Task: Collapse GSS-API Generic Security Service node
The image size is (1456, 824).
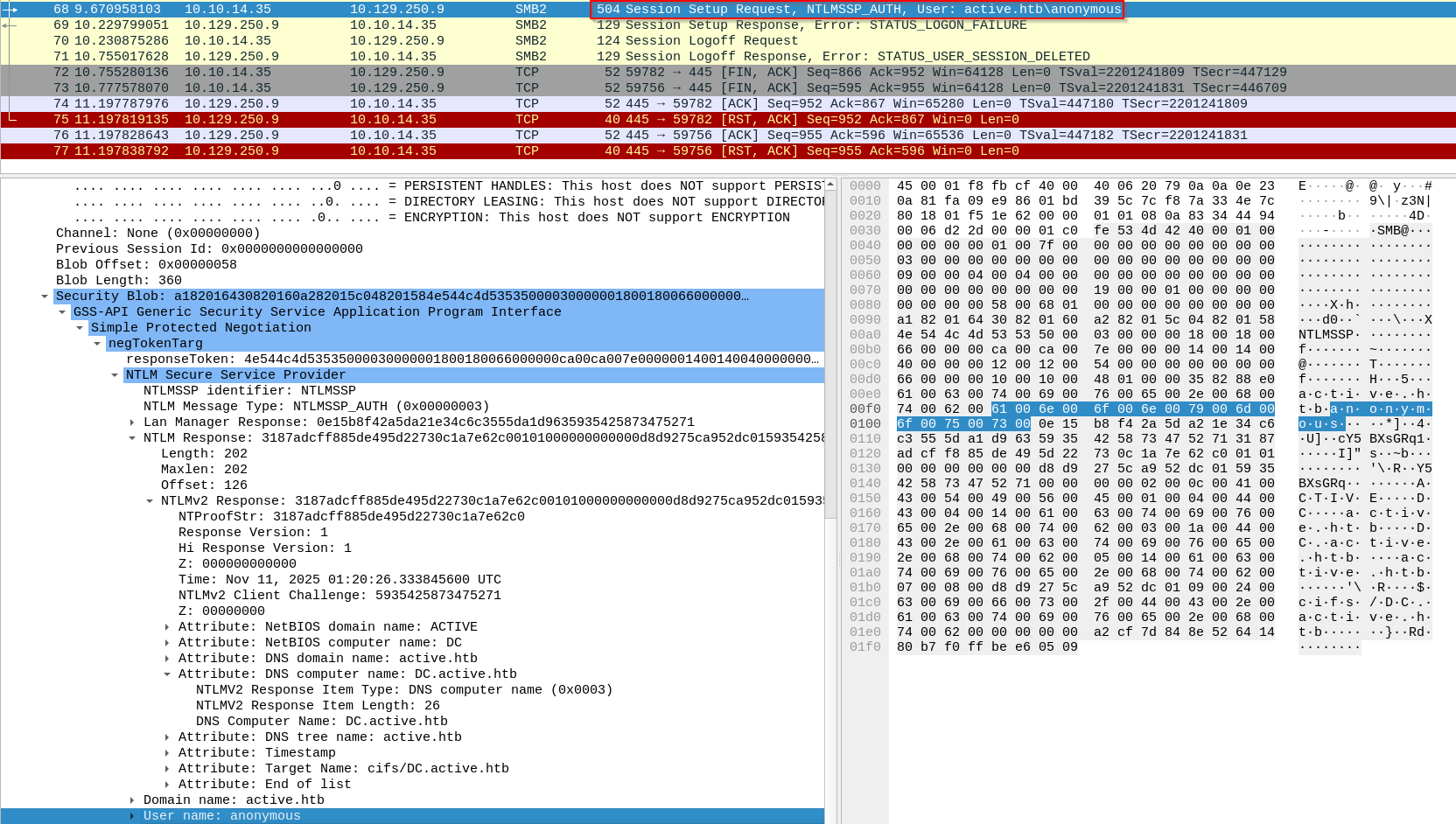Action: coord(62,312)
